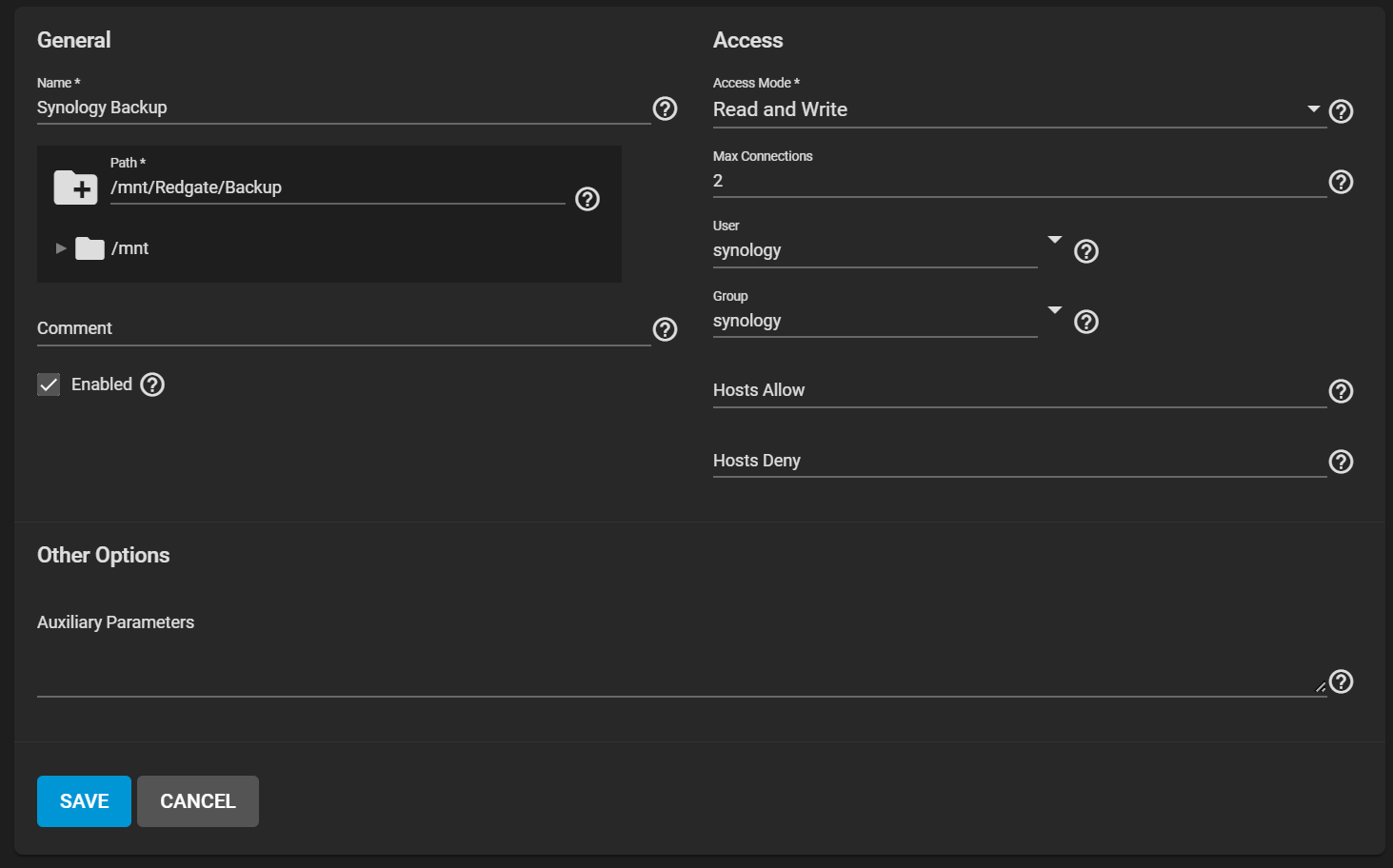This screenshot has height=868, width=1393.
Task: Open help for the Name field
Action: pos(665,108)
